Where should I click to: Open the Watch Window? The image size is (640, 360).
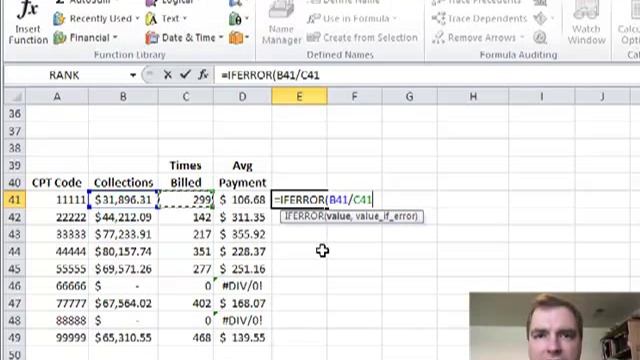tap(586, 22)
